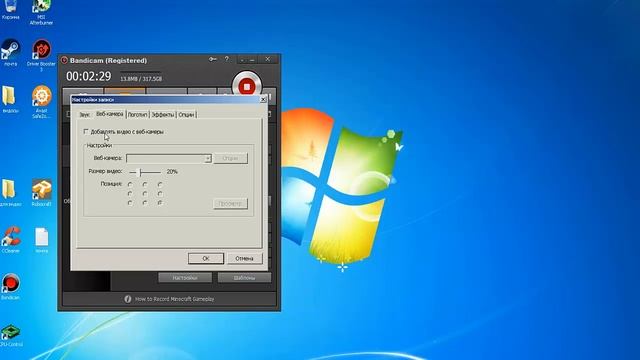Switch to the Опции tab

click(186, 115)
